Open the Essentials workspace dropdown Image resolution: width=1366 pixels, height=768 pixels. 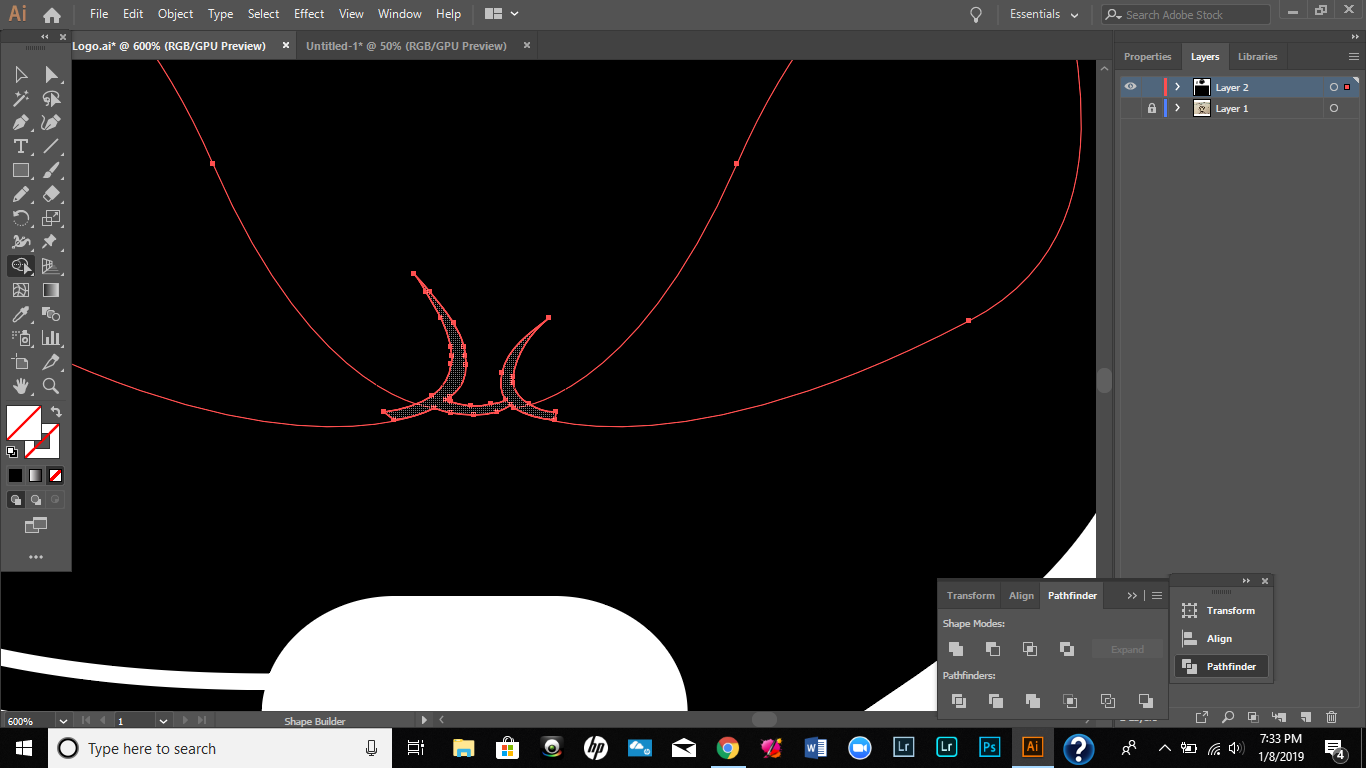[x=1044, y=14]
